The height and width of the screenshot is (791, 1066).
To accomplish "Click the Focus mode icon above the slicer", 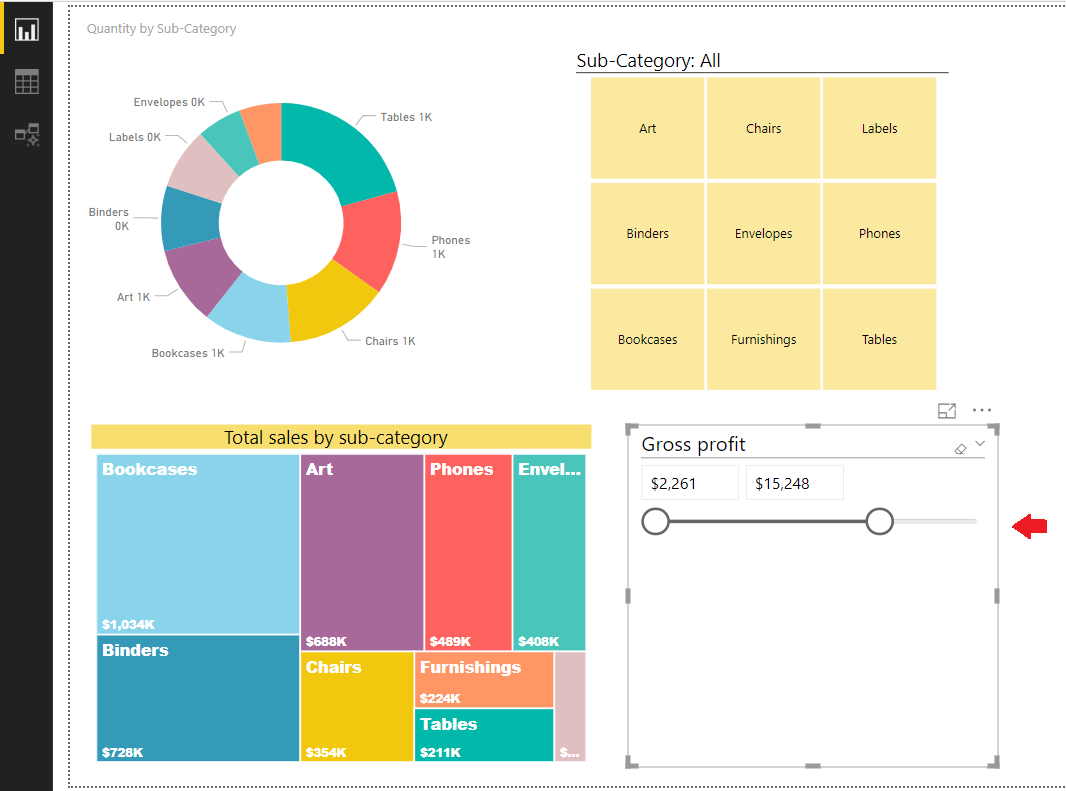I will (946, 411).
